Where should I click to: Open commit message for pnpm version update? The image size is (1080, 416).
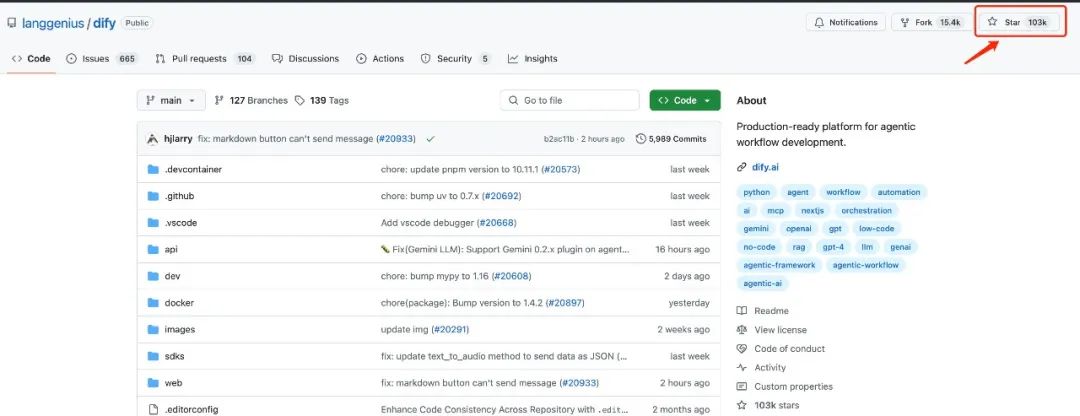460,169
